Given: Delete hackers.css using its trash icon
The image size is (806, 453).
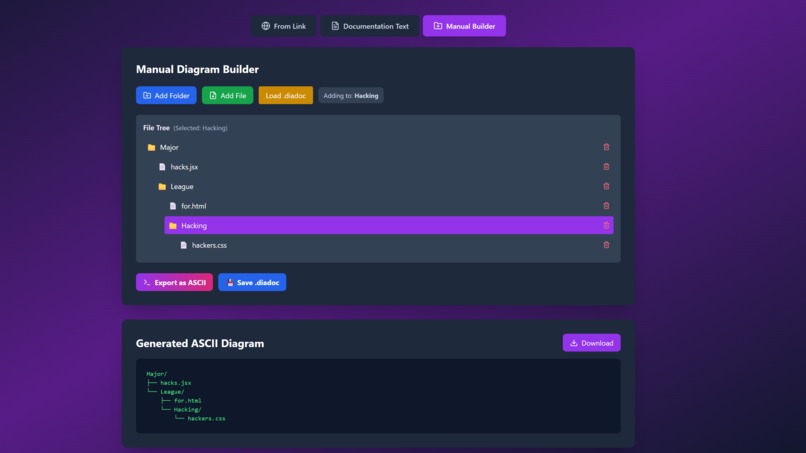Looking at the screenshot, I should (606, 245).
